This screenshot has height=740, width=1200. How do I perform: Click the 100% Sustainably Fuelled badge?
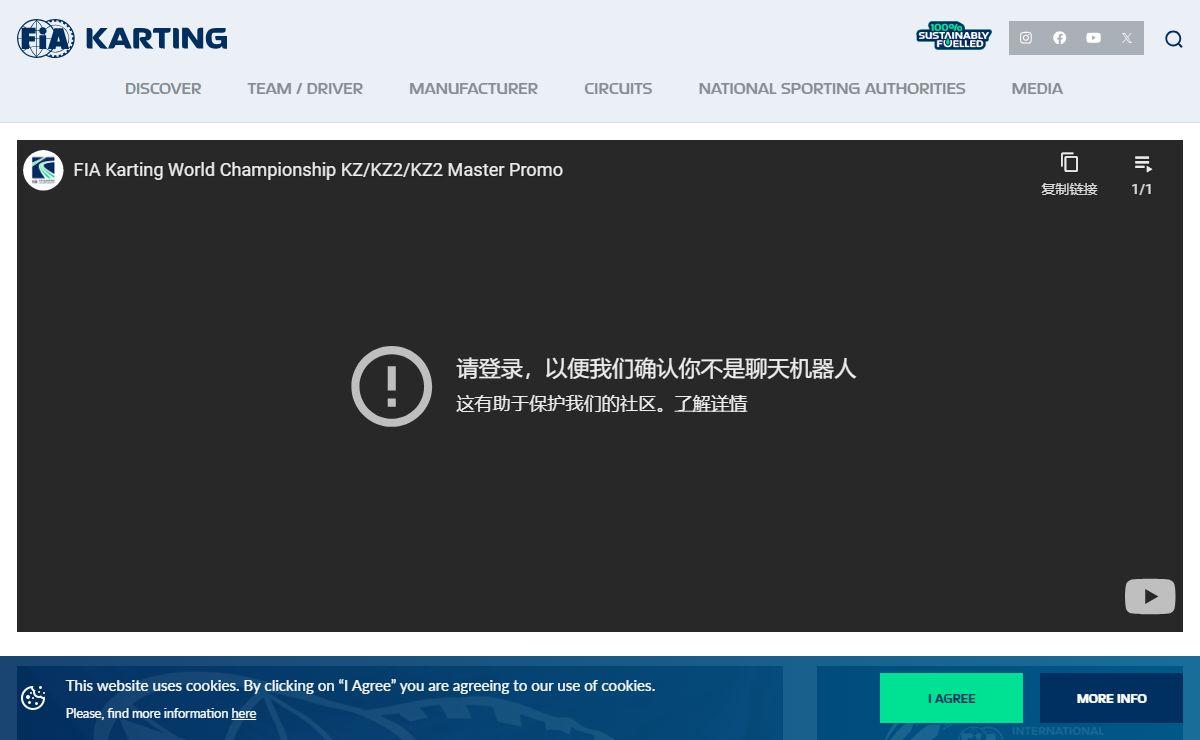(953, 37)
